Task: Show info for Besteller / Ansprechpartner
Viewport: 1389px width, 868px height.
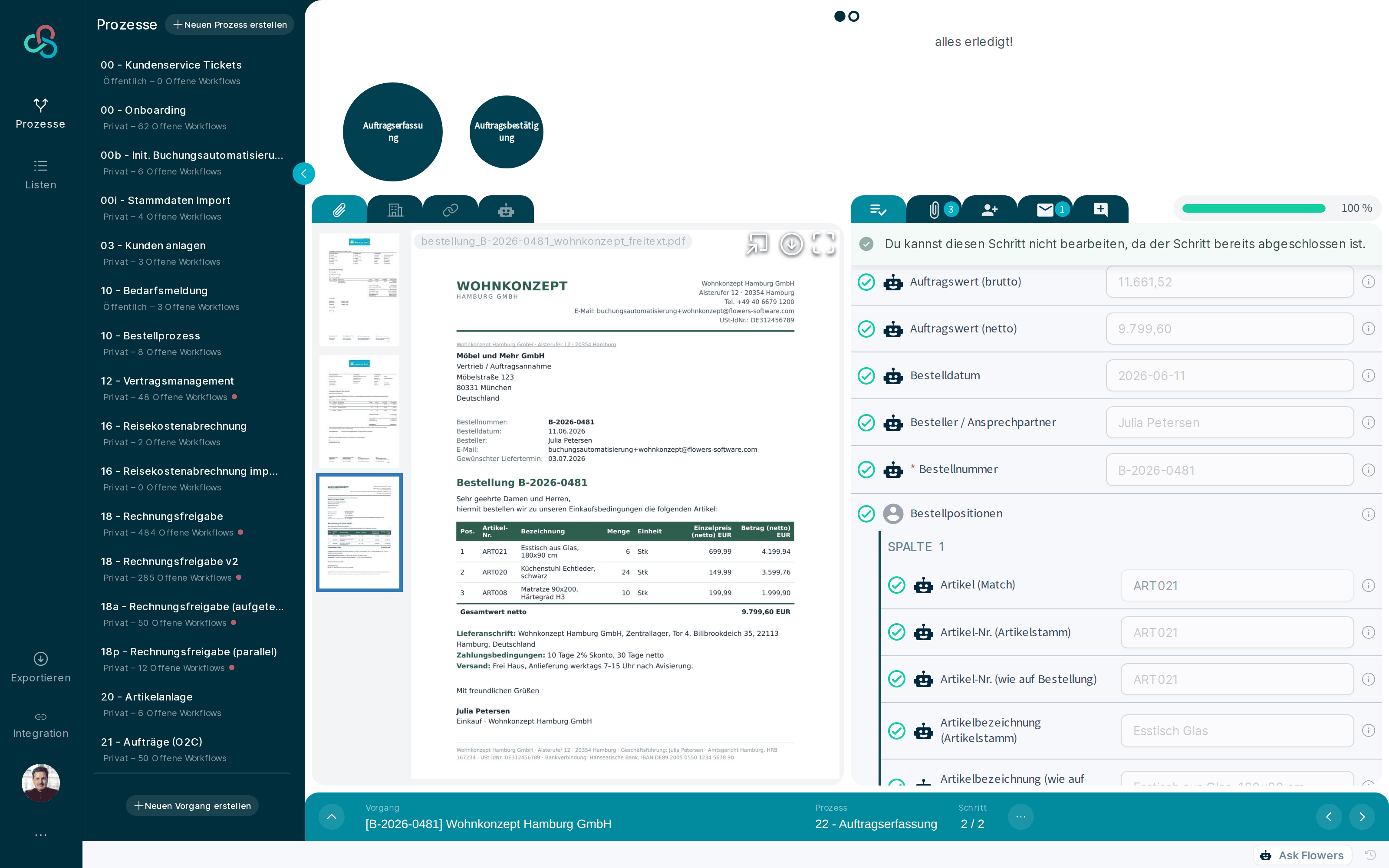Action: tap(1368, 423)
